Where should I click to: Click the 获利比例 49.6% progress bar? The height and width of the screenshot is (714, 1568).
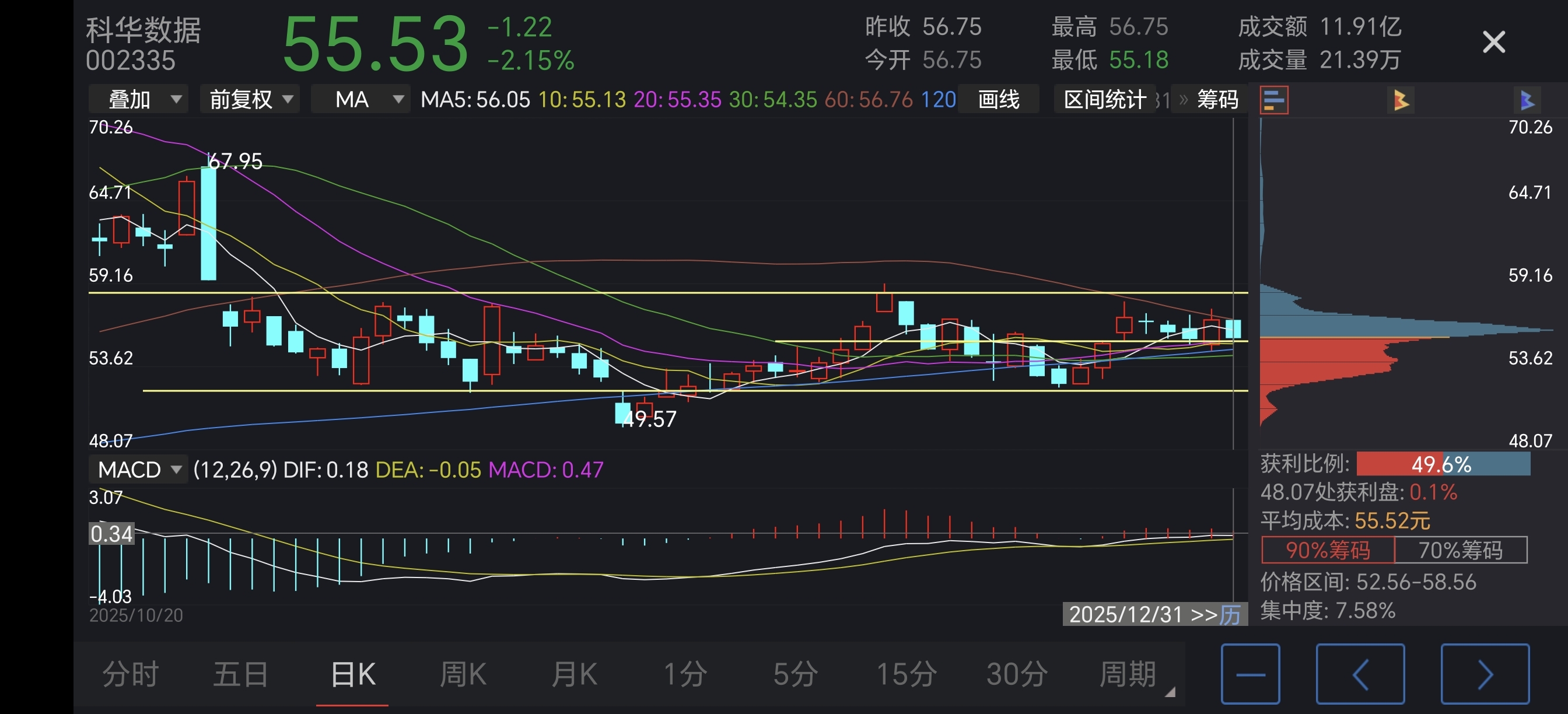tap(1443, 464)
